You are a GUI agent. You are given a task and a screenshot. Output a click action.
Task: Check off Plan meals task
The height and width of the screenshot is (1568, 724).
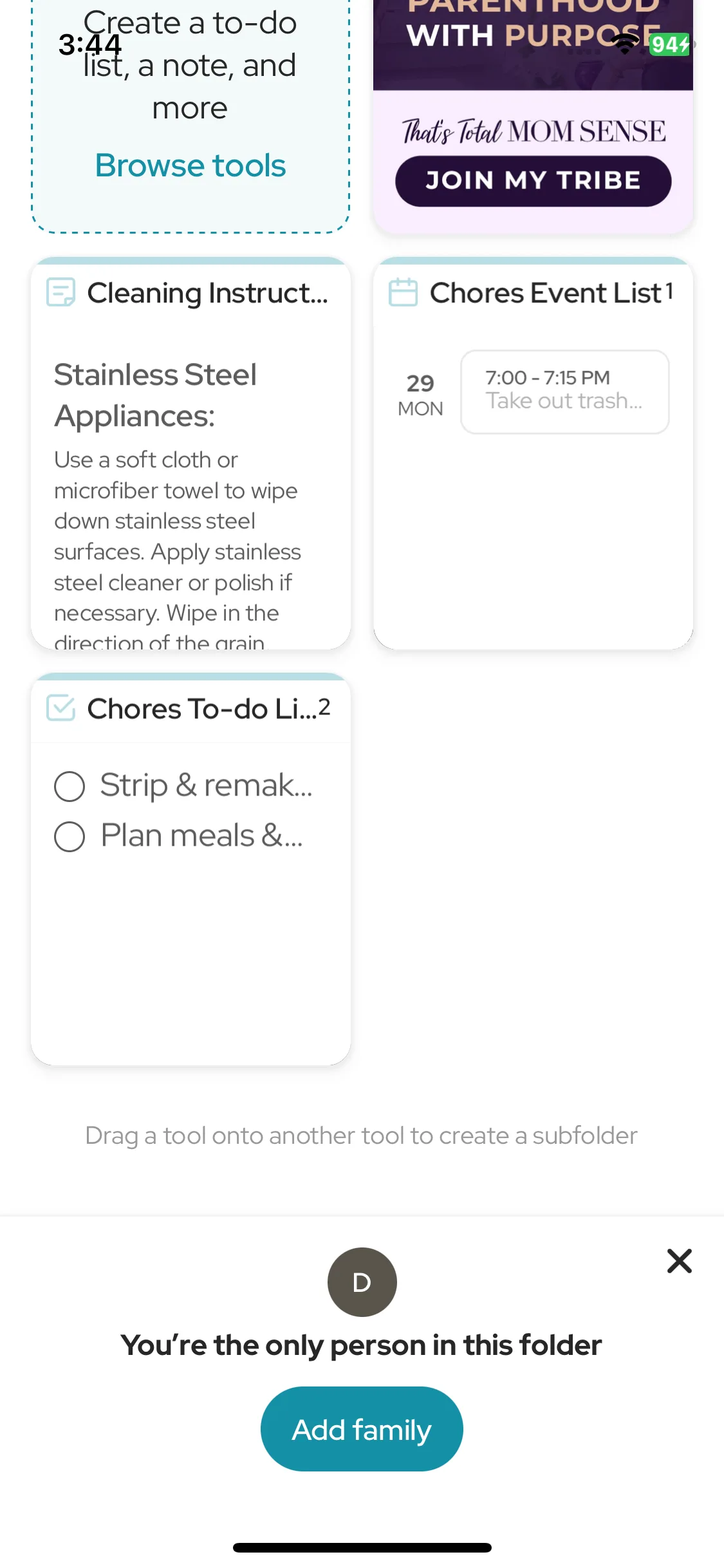coord(70,837)
